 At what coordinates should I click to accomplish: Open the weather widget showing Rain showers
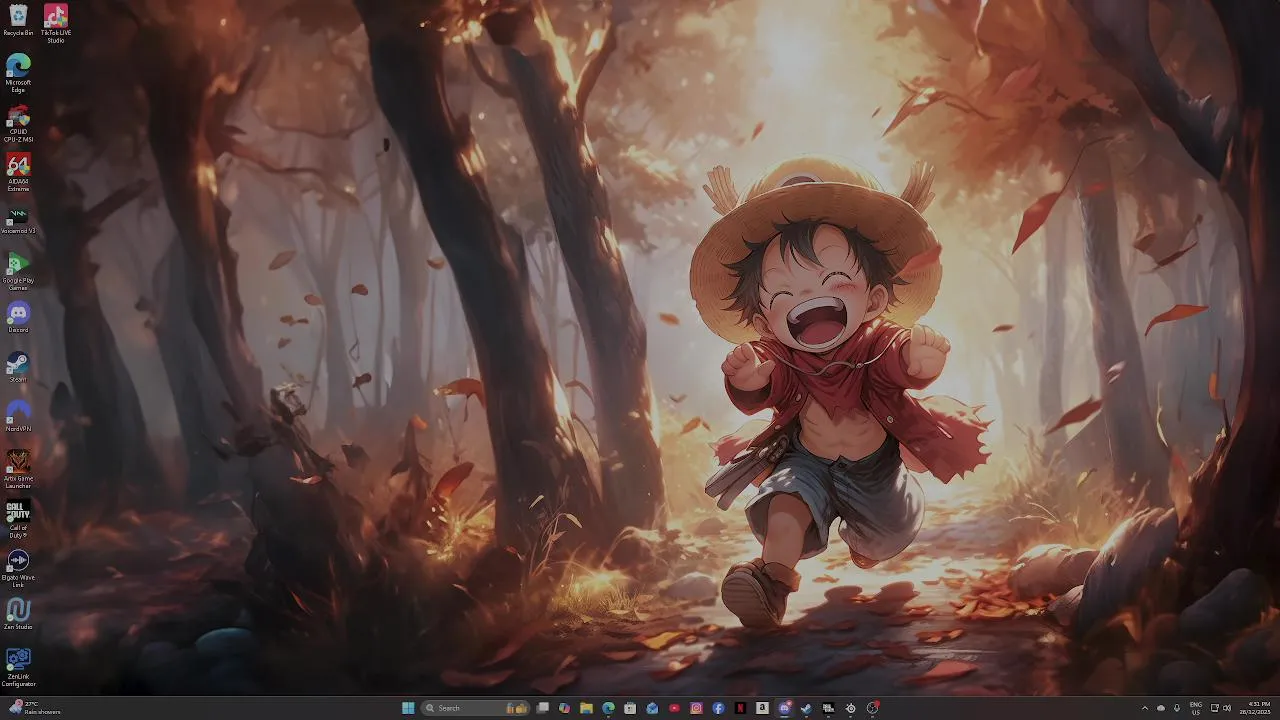(x=35, y=708)
